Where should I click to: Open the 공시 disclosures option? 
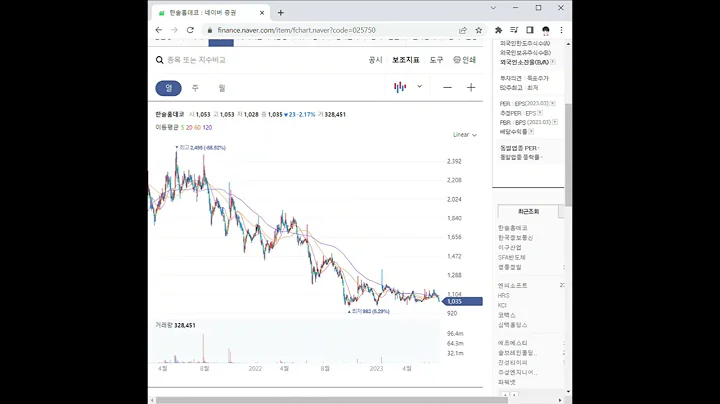tap(376, 60)
